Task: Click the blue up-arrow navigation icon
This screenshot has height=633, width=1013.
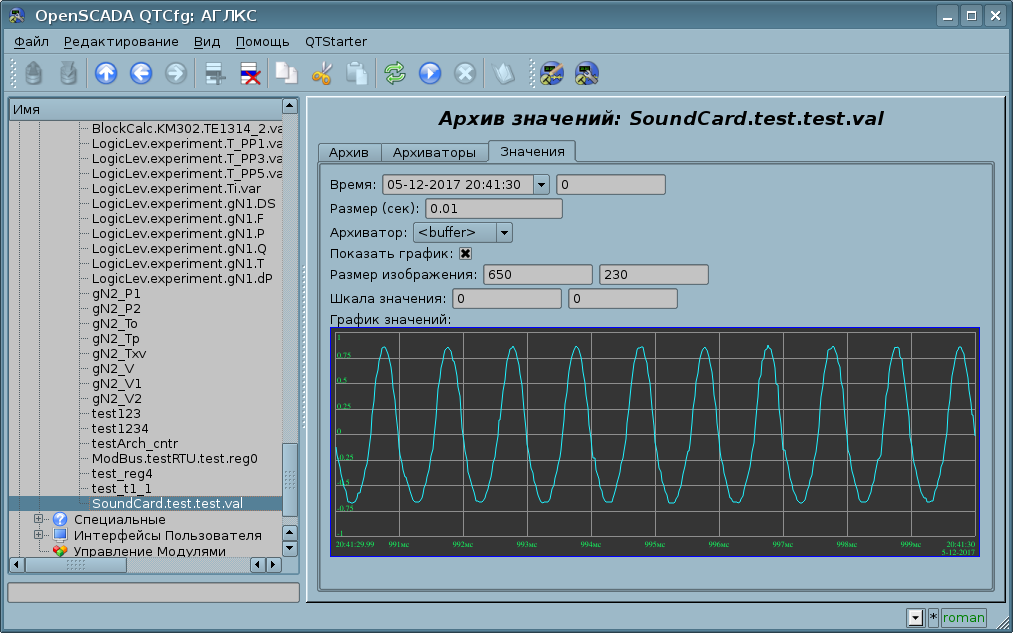Action: [106, 73]
